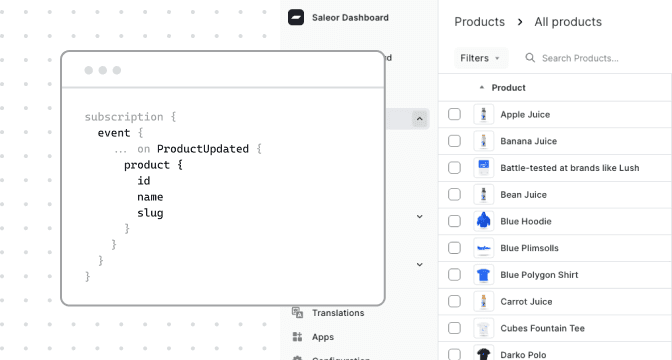This screenshot has width=672, height=360.
Task: Open the Carrot Juice product row
Action: coord(555,301)
